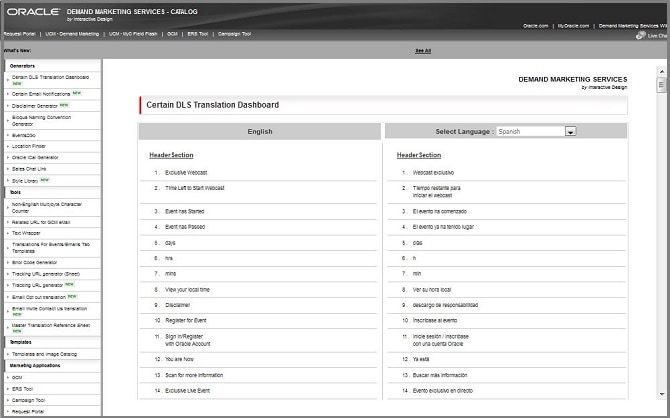Click the English column header
This screenshot has height=418, width=670.
[x=260, y=131]
